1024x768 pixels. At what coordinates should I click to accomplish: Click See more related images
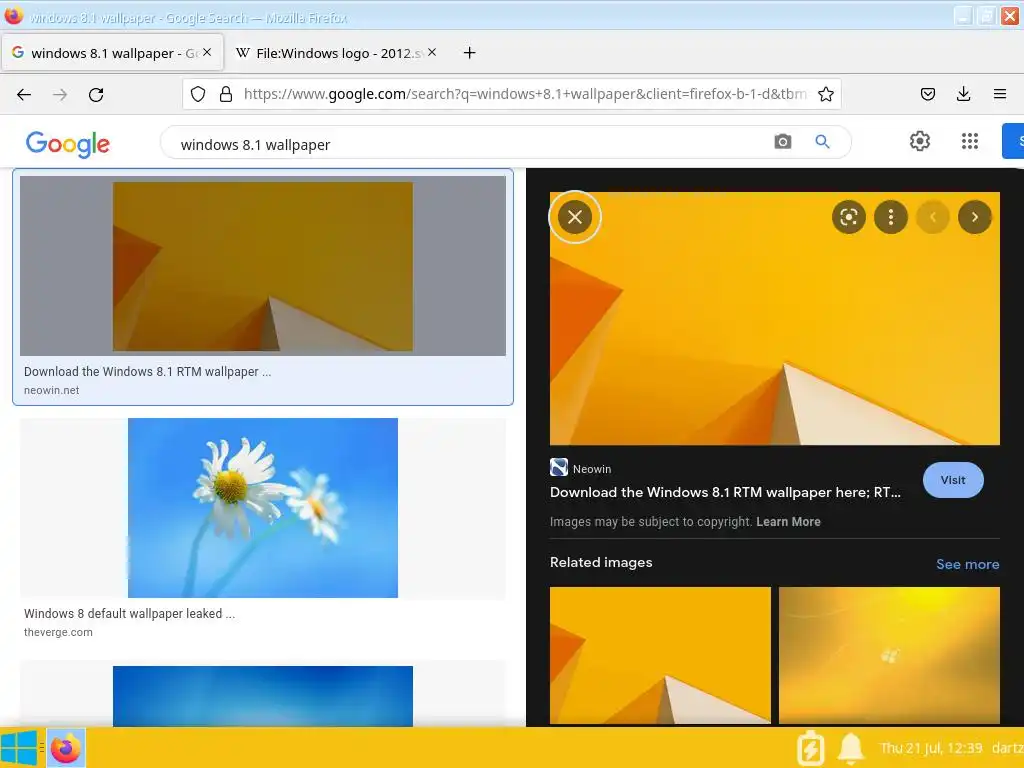pyautogui.click(x=967, y=564)
